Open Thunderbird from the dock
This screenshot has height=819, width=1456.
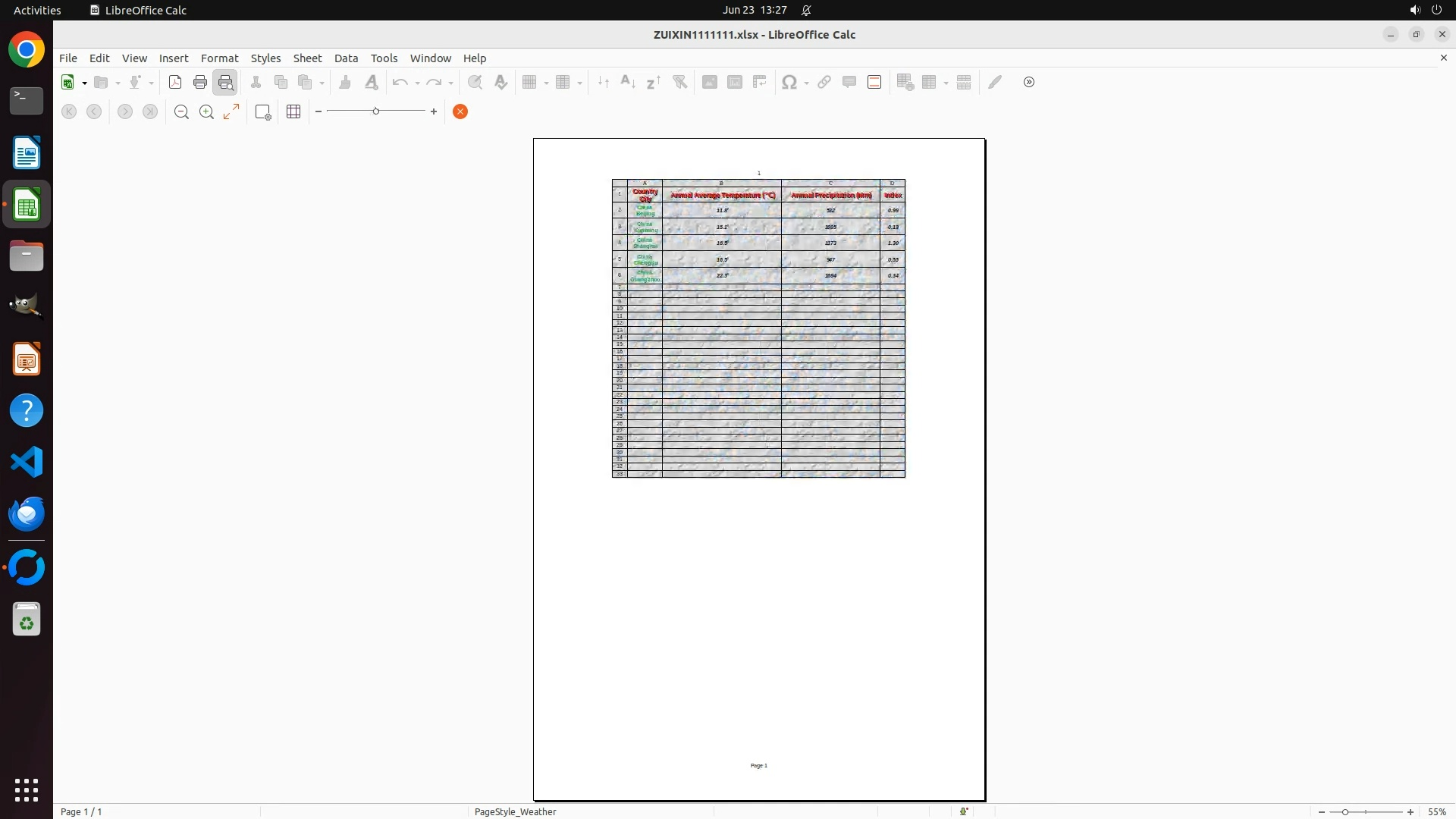27,513
